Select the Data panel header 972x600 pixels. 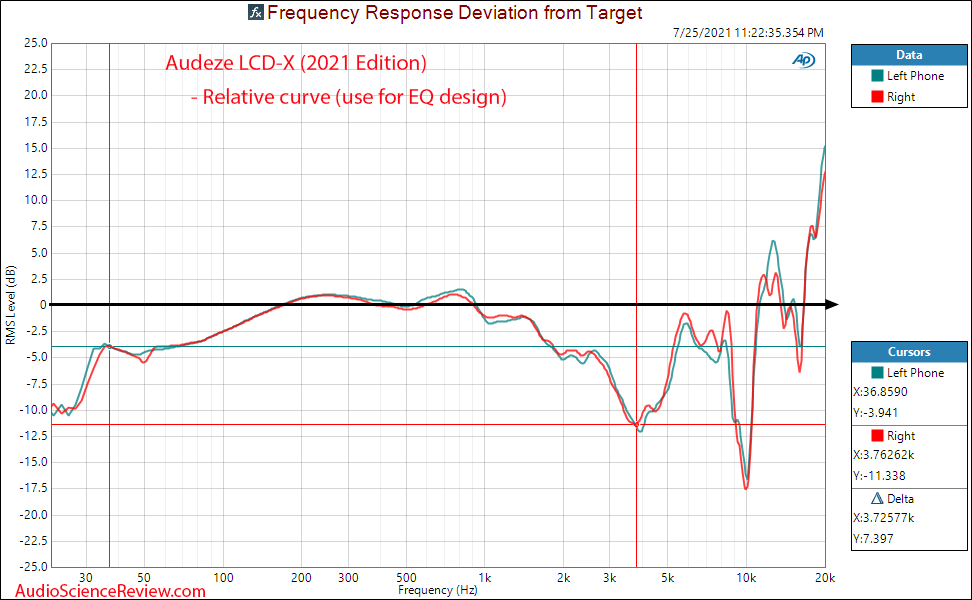[909, 55]
